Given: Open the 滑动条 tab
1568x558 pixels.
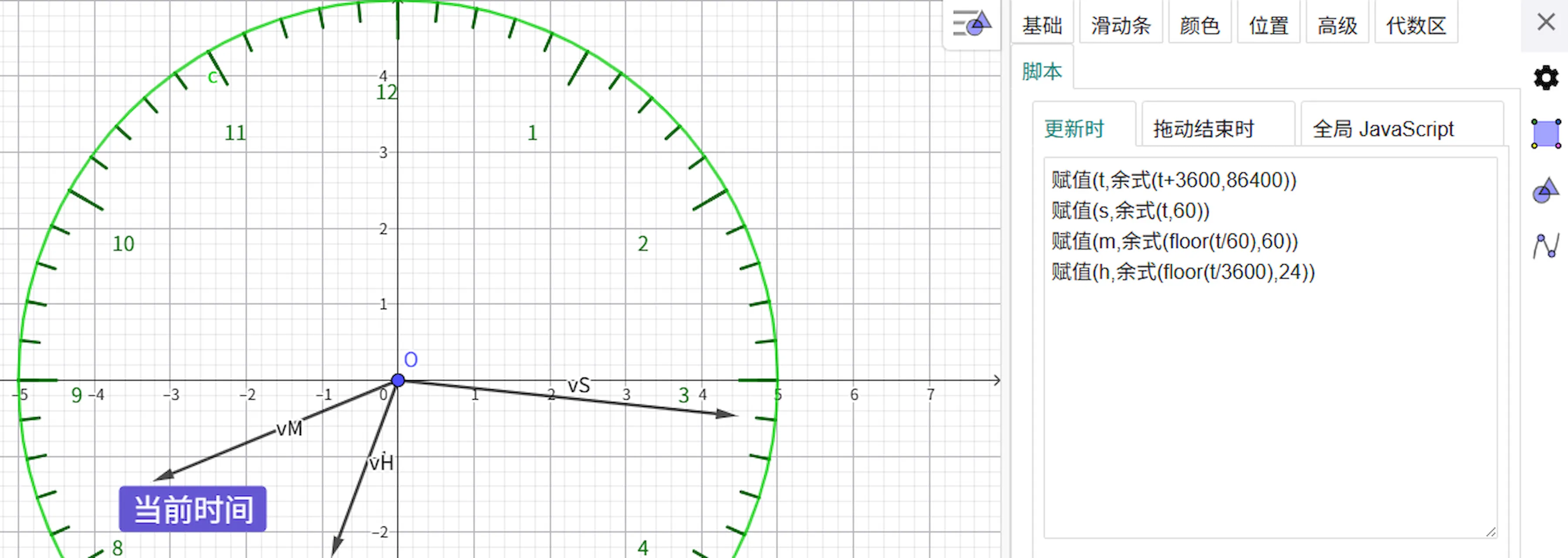Looking at the screenshot, I should pos(1121,26).
